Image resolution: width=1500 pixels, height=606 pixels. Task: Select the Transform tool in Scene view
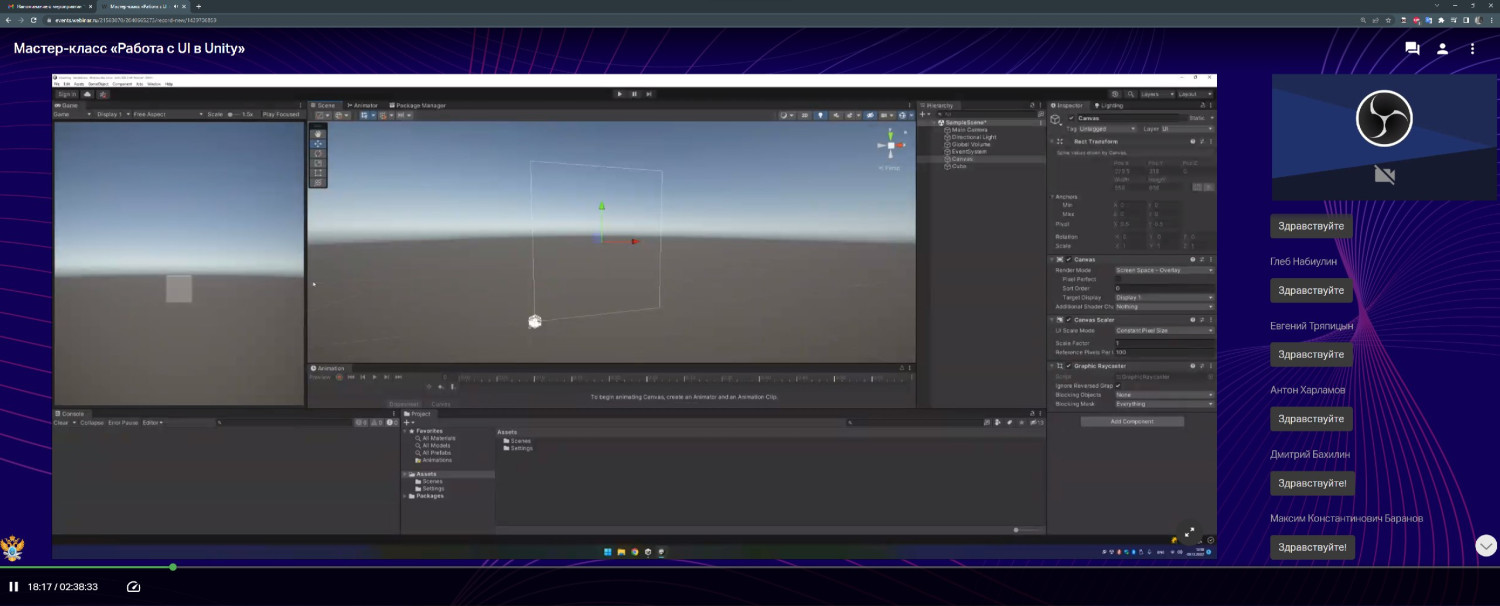coord(319,183)
